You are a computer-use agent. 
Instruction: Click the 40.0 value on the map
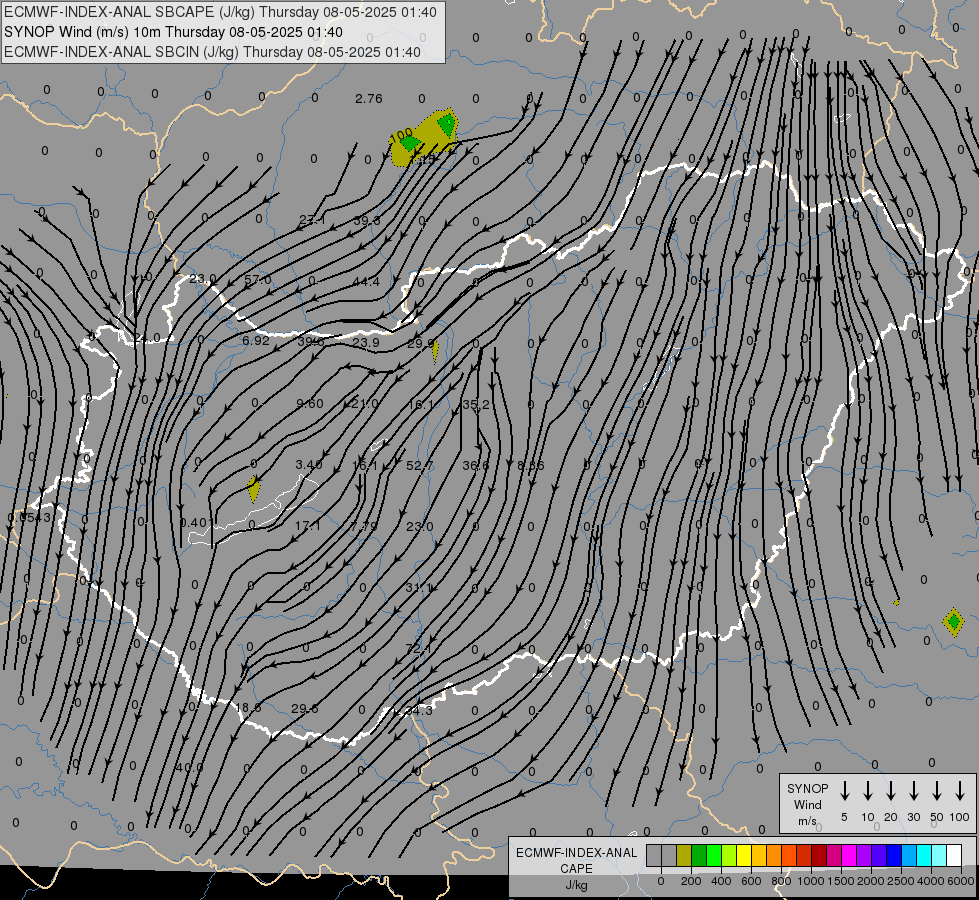coord(190,767)
